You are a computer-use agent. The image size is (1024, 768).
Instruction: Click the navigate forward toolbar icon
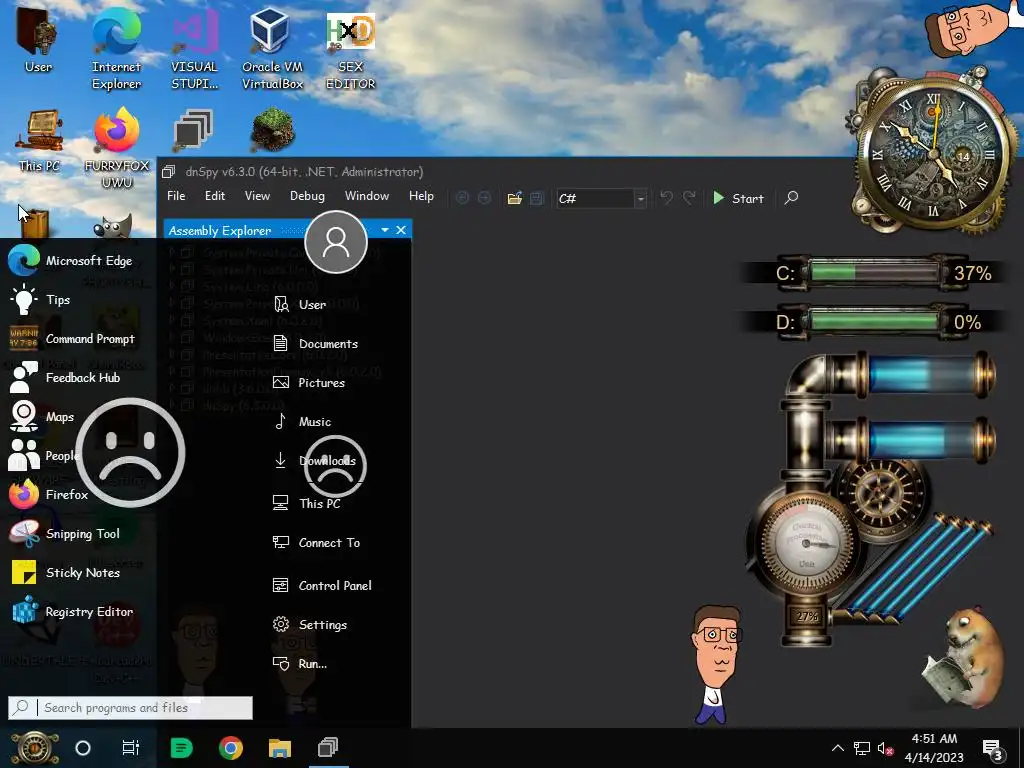485,198
